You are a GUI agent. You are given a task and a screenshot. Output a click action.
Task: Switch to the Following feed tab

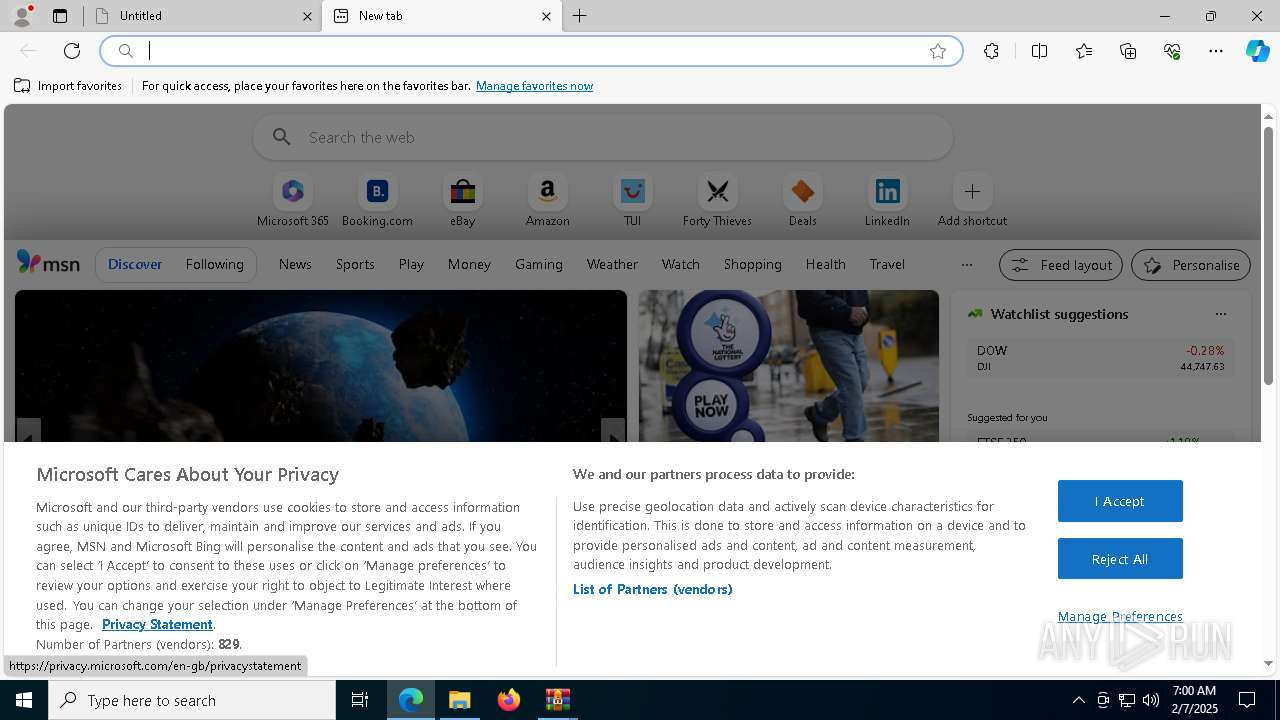coord(214,264)
